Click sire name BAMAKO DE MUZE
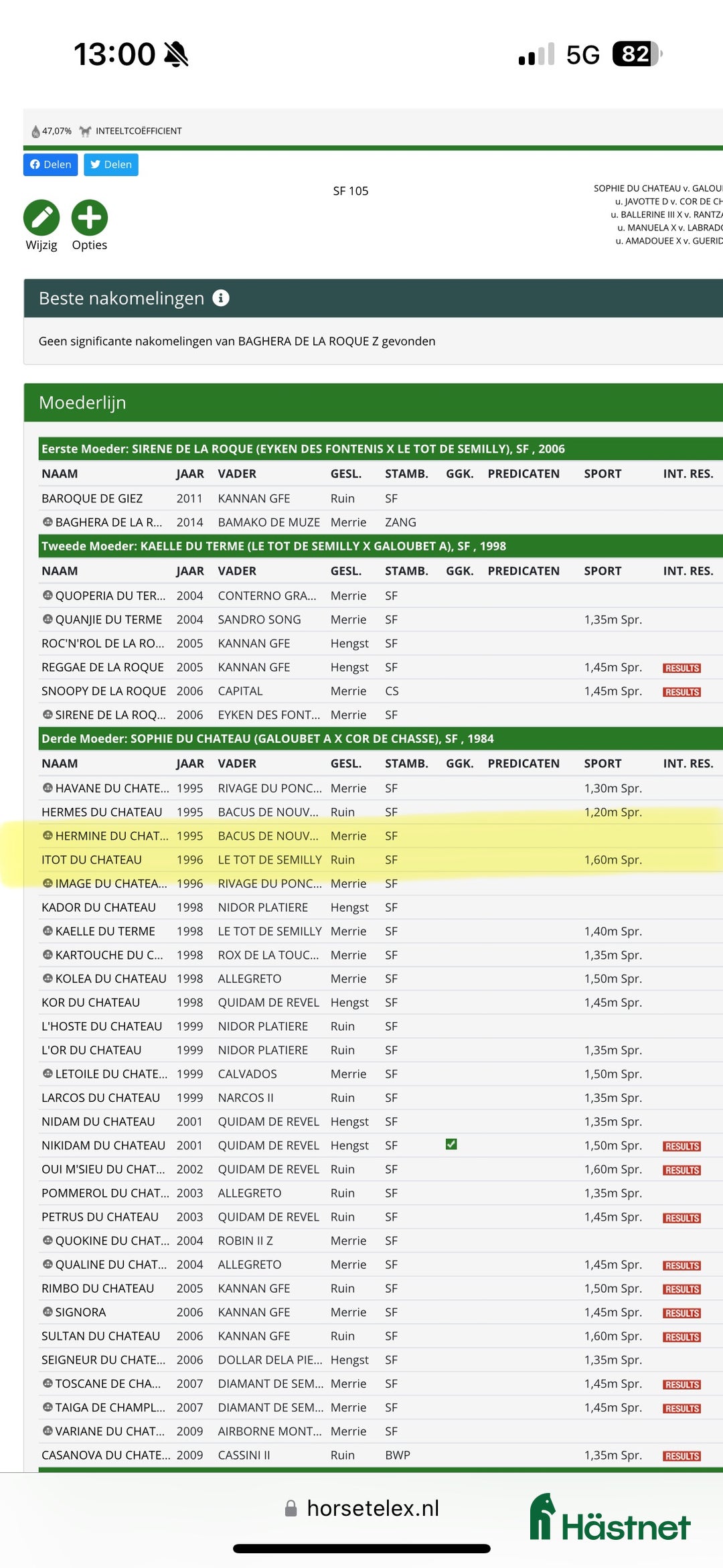 pyautogui.click(x=268, y=522)
